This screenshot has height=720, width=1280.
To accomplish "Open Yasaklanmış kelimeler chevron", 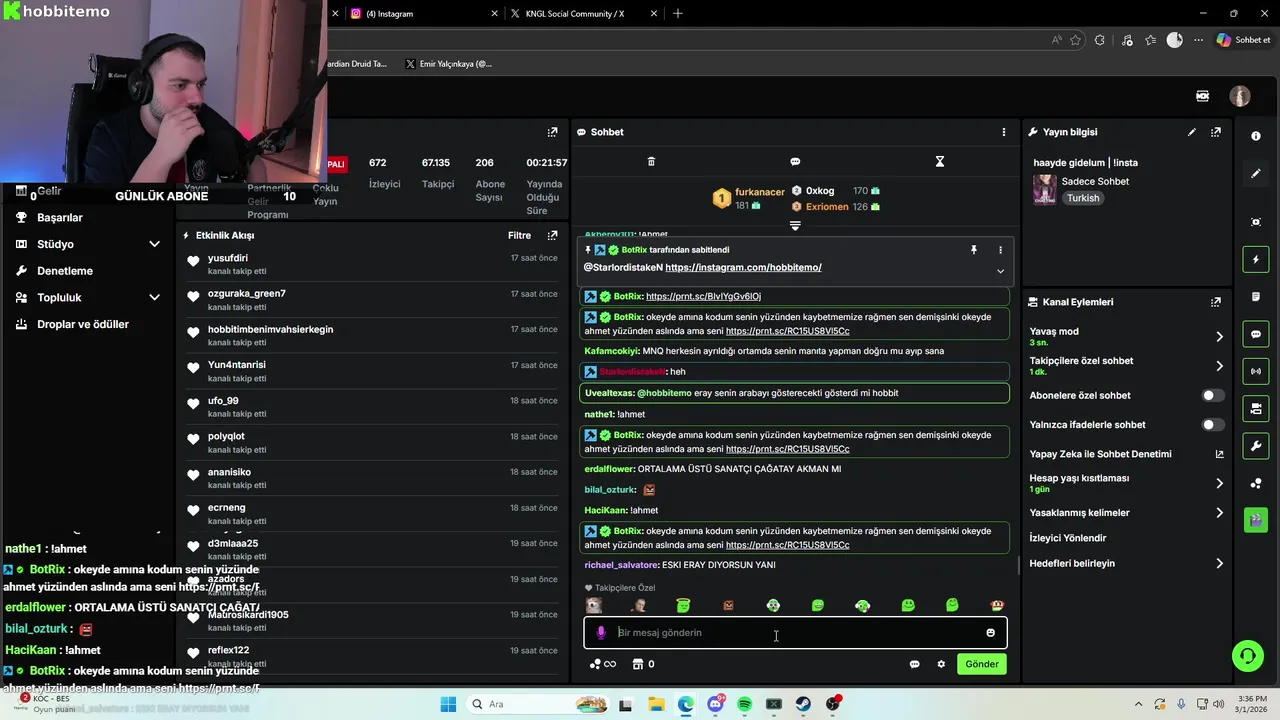I will [x=1219, y=513].
